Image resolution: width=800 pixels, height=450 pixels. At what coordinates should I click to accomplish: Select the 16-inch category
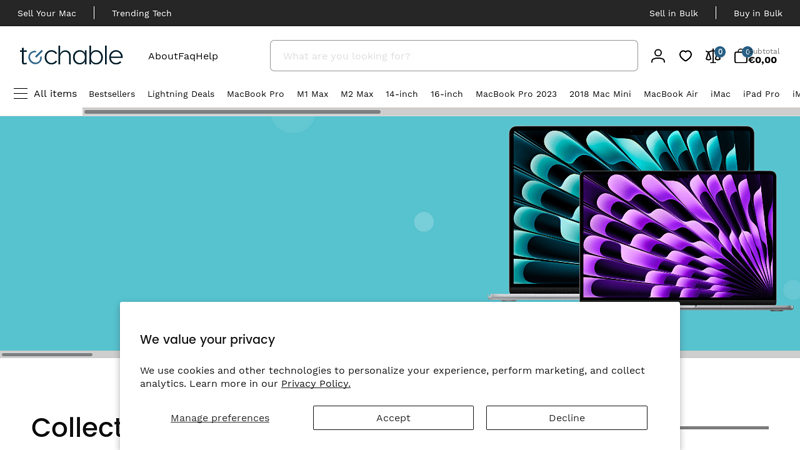tap(446, 94)
